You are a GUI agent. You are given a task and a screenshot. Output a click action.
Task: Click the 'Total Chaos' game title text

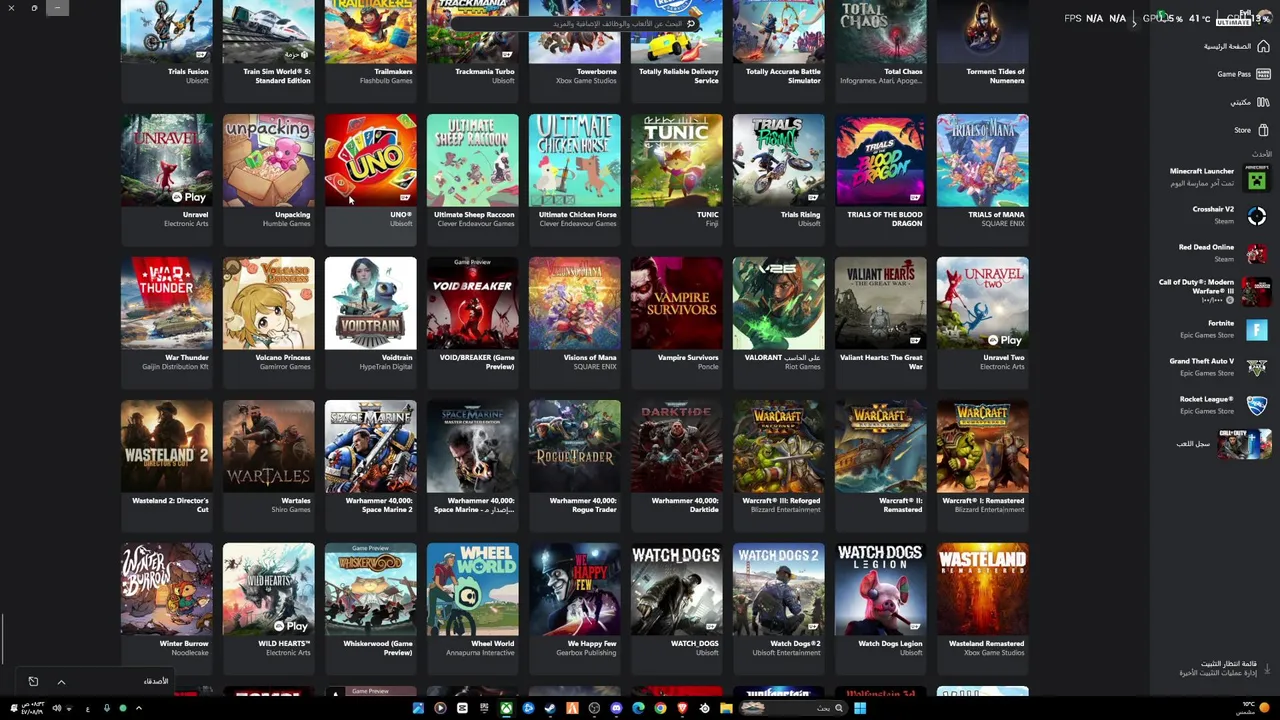point(903,72)
